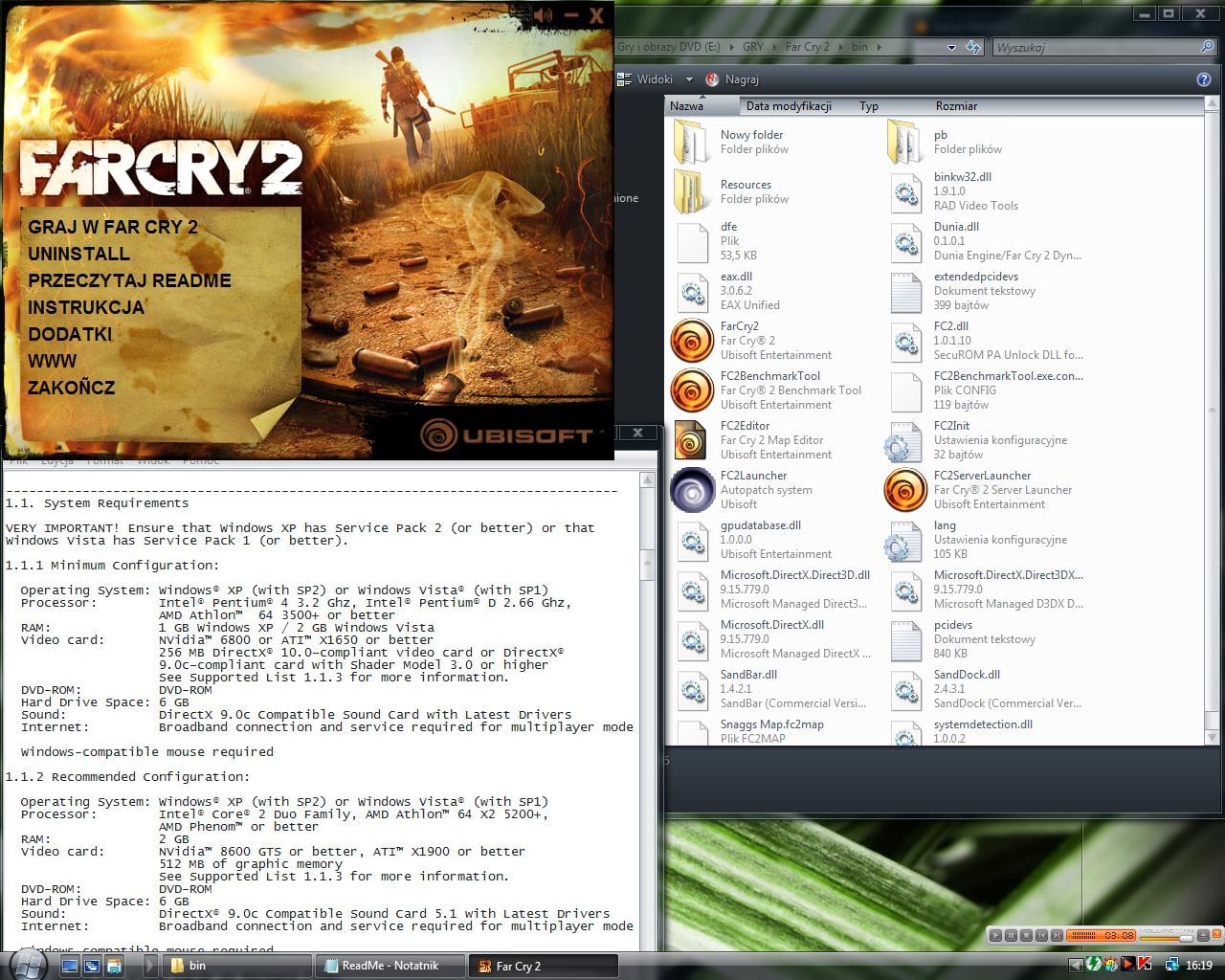Select the FC2Init configuration file icon
1225x980 pixels.
905,440
